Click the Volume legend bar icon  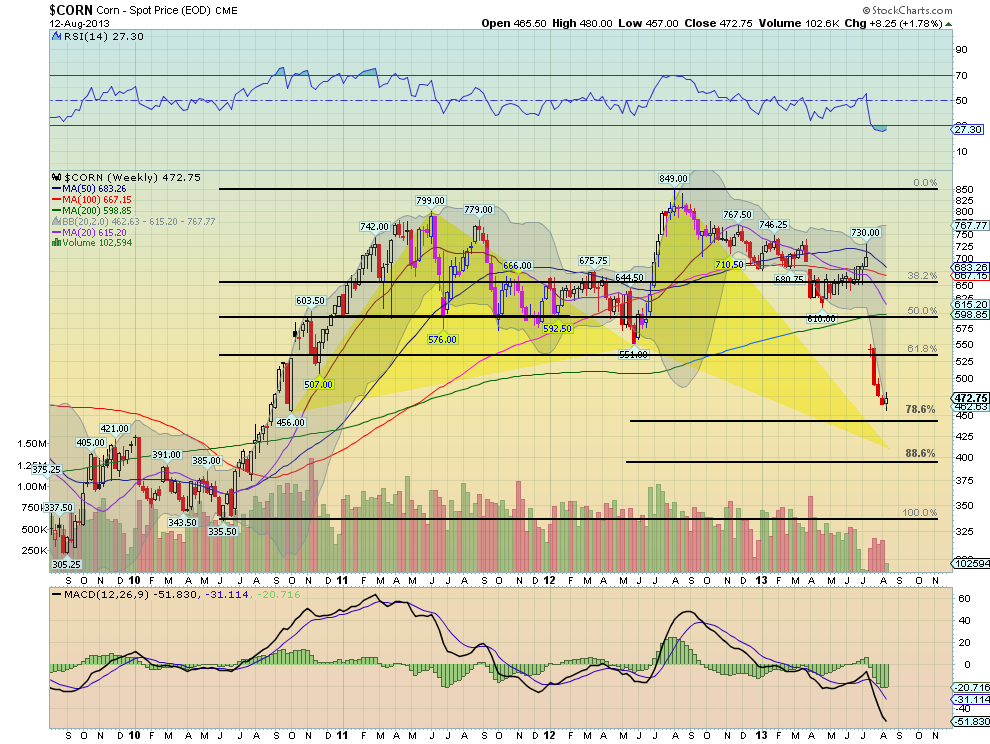coord(56,243)
